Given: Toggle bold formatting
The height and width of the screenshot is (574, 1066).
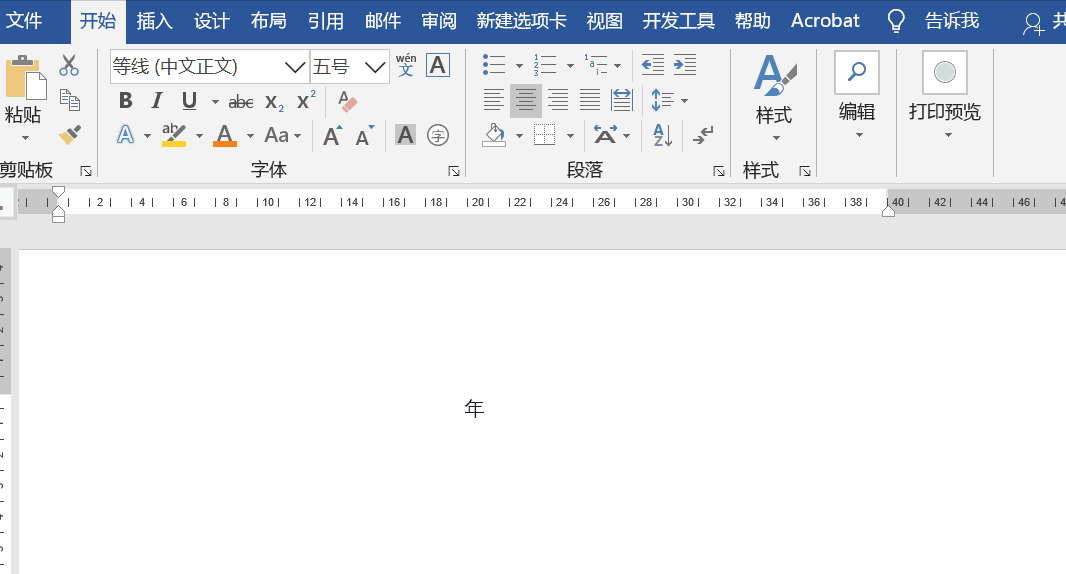Looking at the screenshot, I should (x=126, y=101).
